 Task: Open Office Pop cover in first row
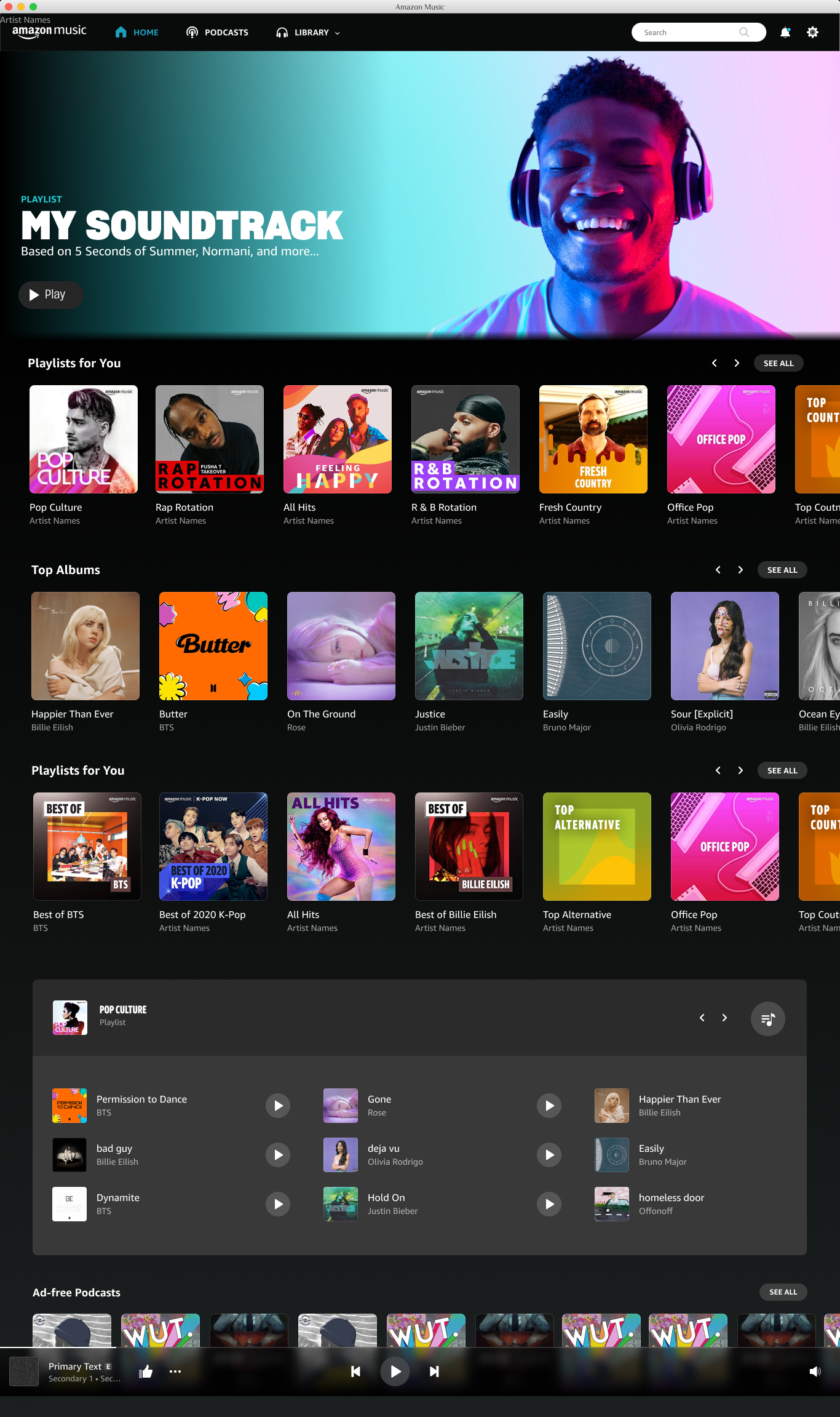coord(721,439)
